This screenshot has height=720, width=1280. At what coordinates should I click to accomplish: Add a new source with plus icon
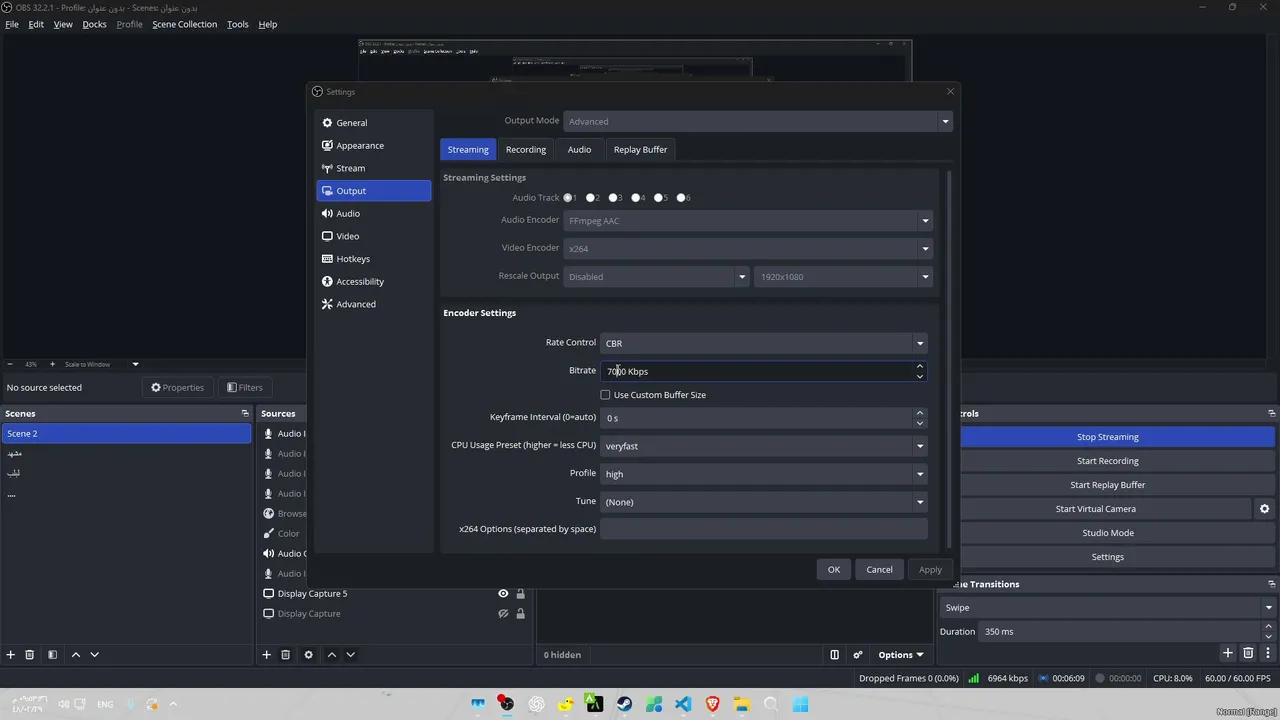click(x=266, y=655)
